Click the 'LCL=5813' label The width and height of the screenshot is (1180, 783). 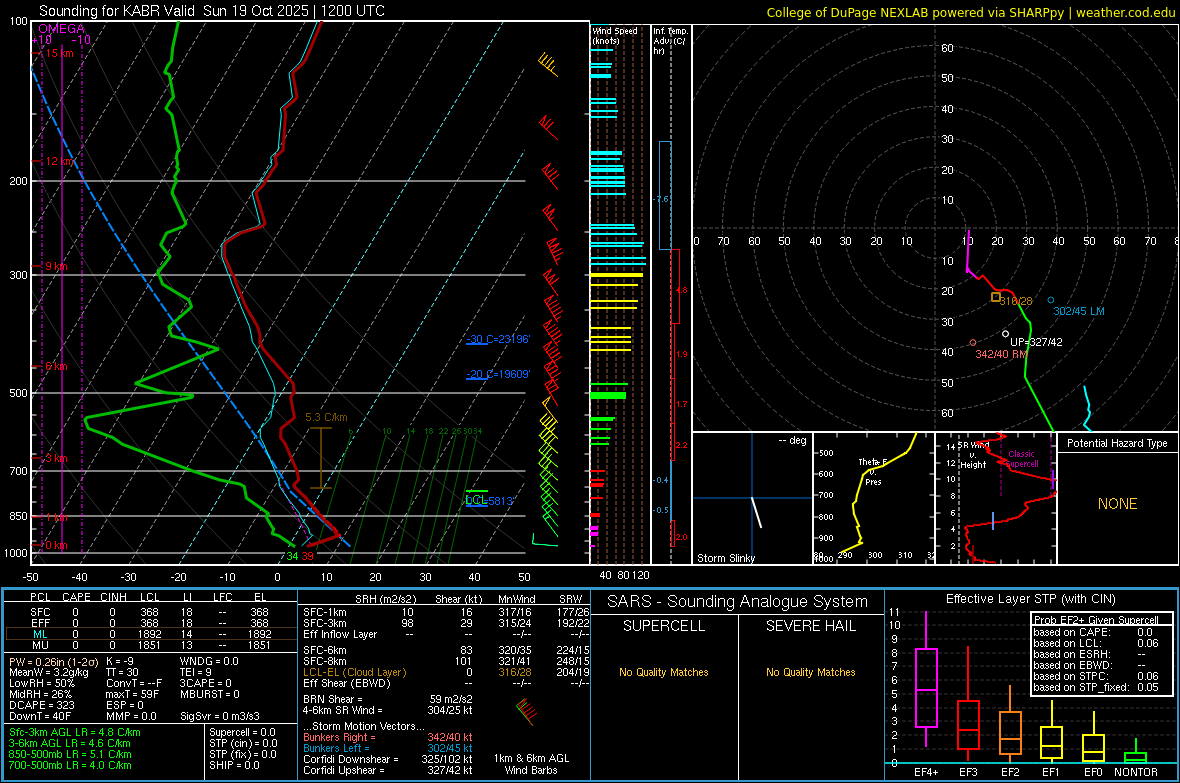(x=489, y=501)
